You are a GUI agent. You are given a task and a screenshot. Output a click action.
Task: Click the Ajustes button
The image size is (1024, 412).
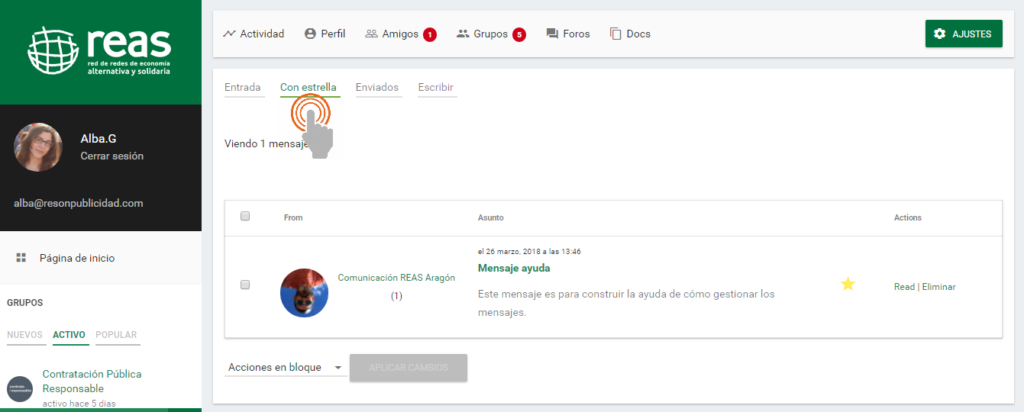[963, 34]
